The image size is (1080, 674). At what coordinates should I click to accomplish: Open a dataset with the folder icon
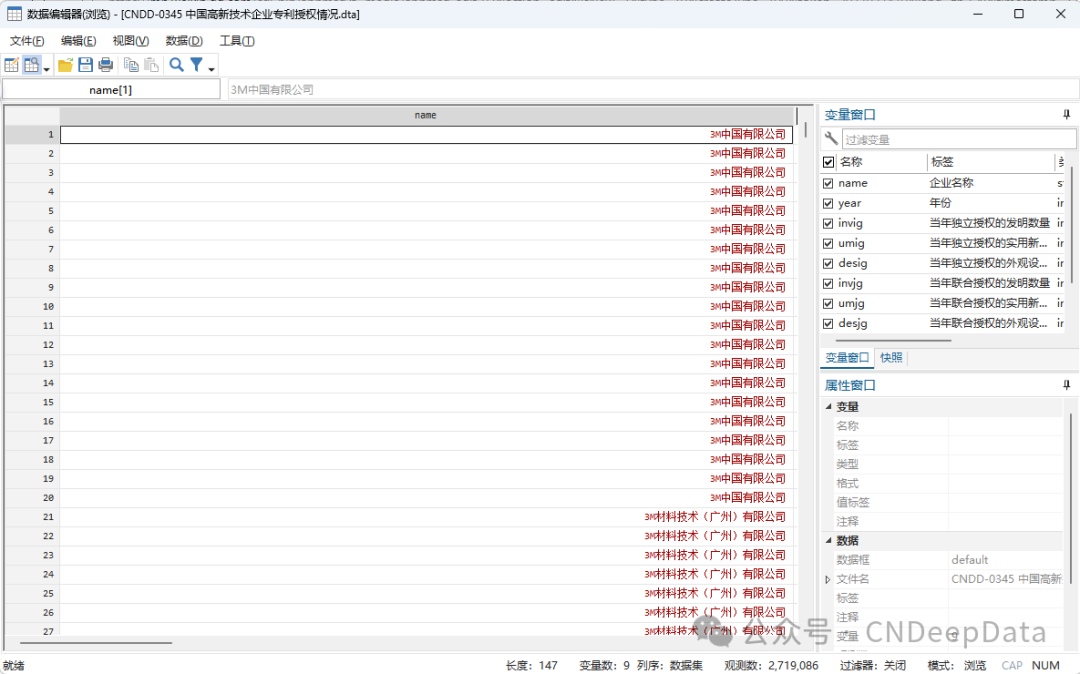65,65
